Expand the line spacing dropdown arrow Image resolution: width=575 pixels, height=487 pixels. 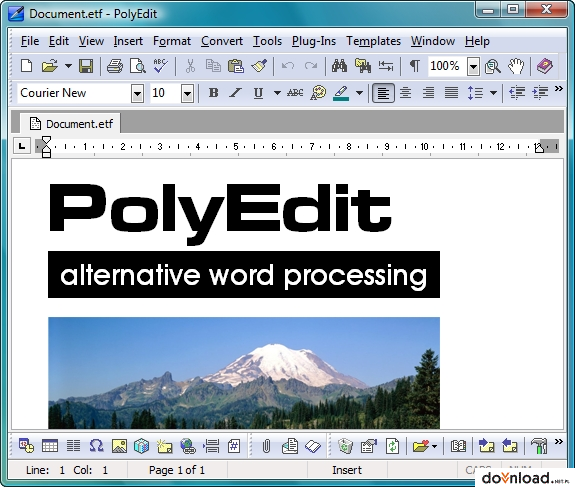pyautogui.click(x=494, y=93)
